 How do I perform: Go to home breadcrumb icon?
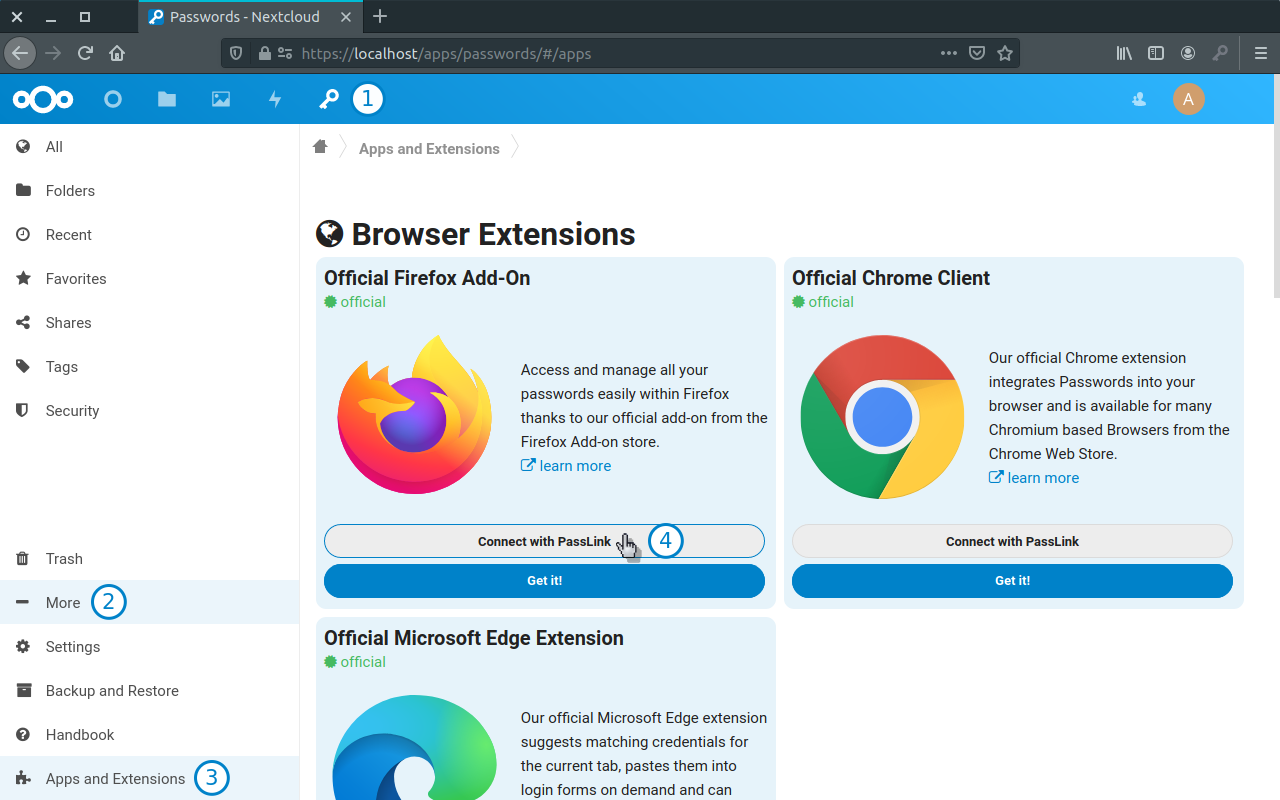click(320, 147)
